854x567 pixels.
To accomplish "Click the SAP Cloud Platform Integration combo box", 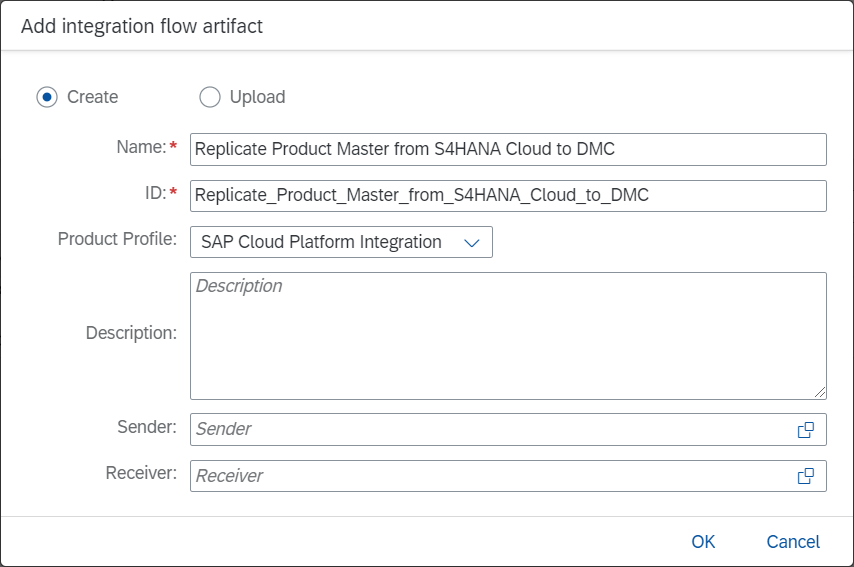I will tap(341, 242).
